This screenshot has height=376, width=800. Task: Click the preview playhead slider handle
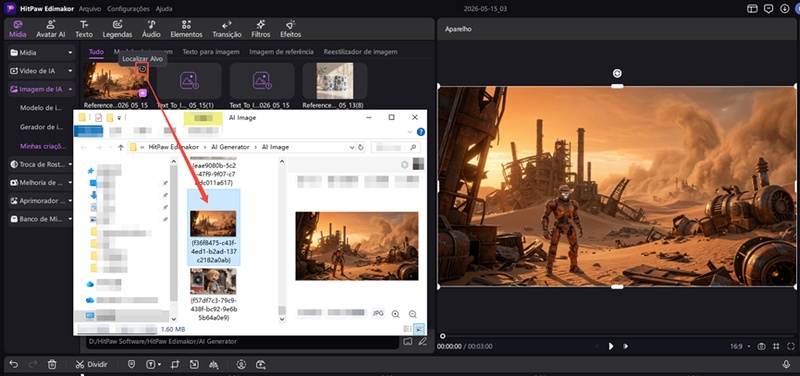point(442,336)
